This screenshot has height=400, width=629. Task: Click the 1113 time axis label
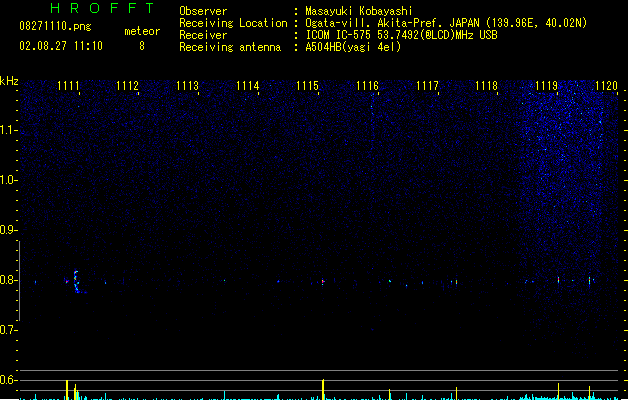[187, 86]
